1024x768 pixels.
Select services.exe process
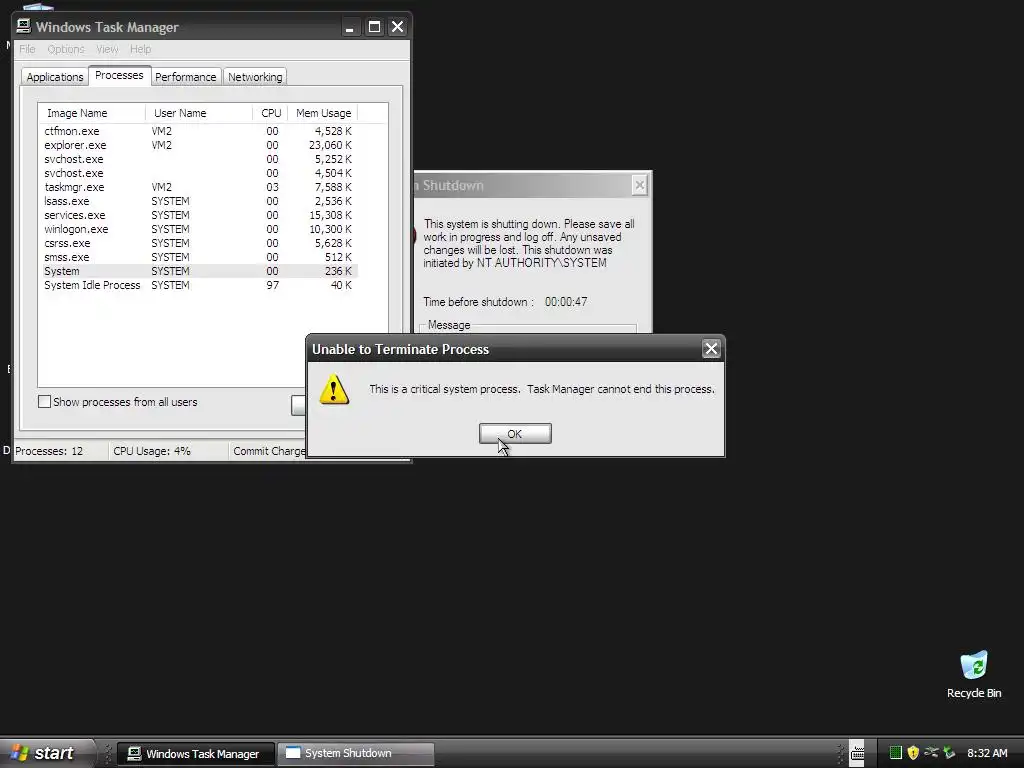[199, 215]
